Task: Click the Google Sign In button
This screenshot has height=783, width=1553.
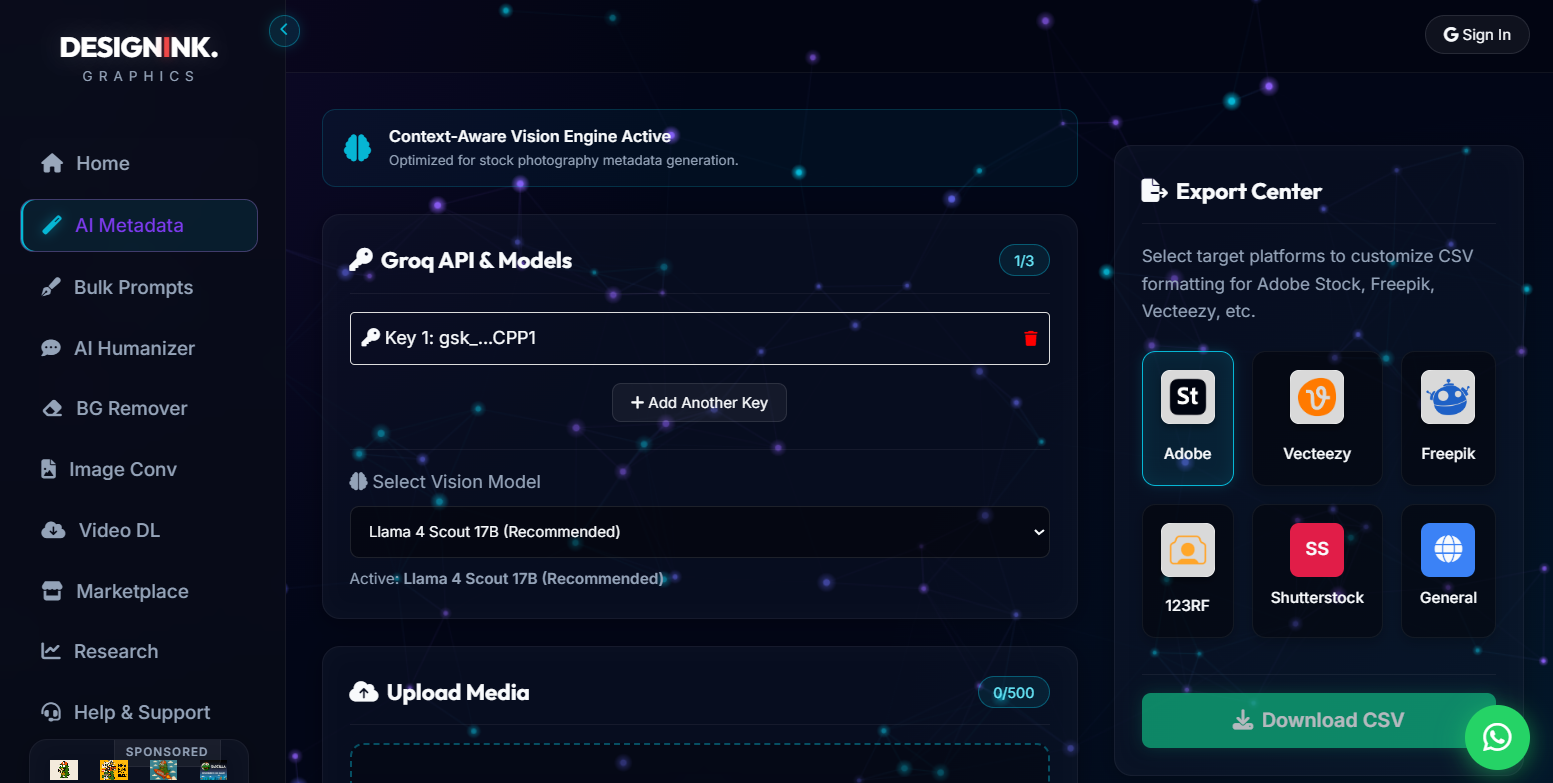Action: click(1477, 35)
